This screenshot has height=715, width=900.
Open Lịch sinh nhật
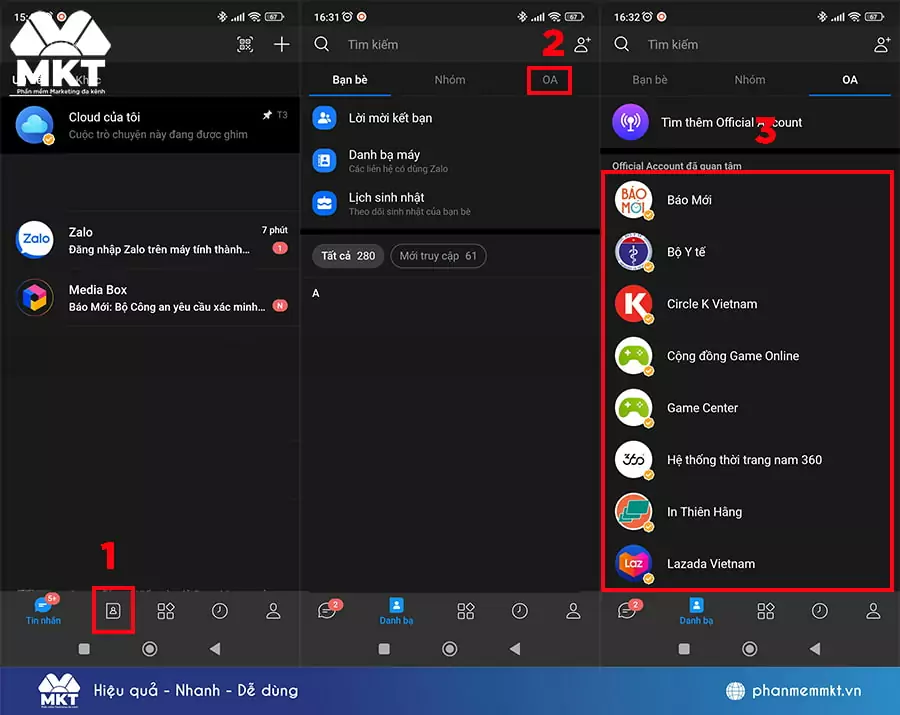click(450, 204)
